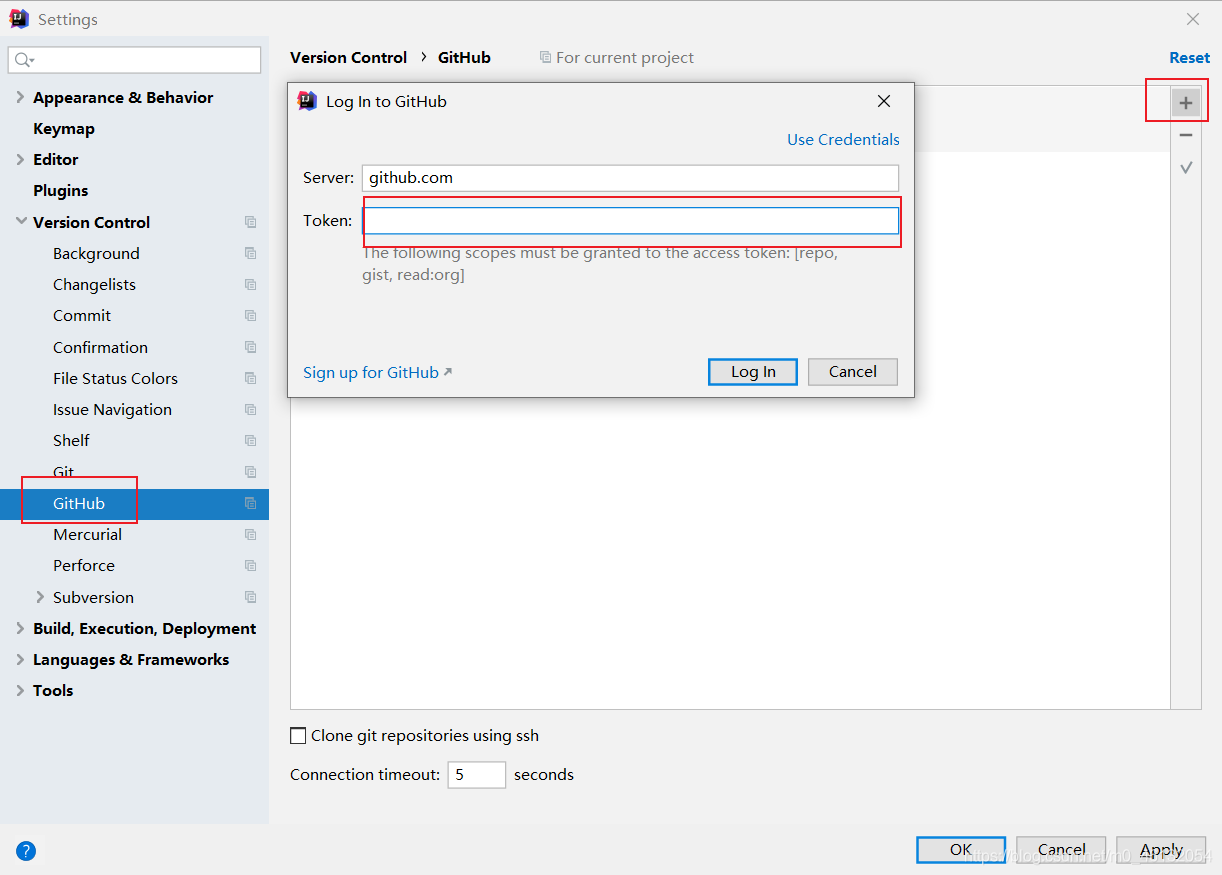Open the Changelists settings page
1222x875 pixels.
94,285
